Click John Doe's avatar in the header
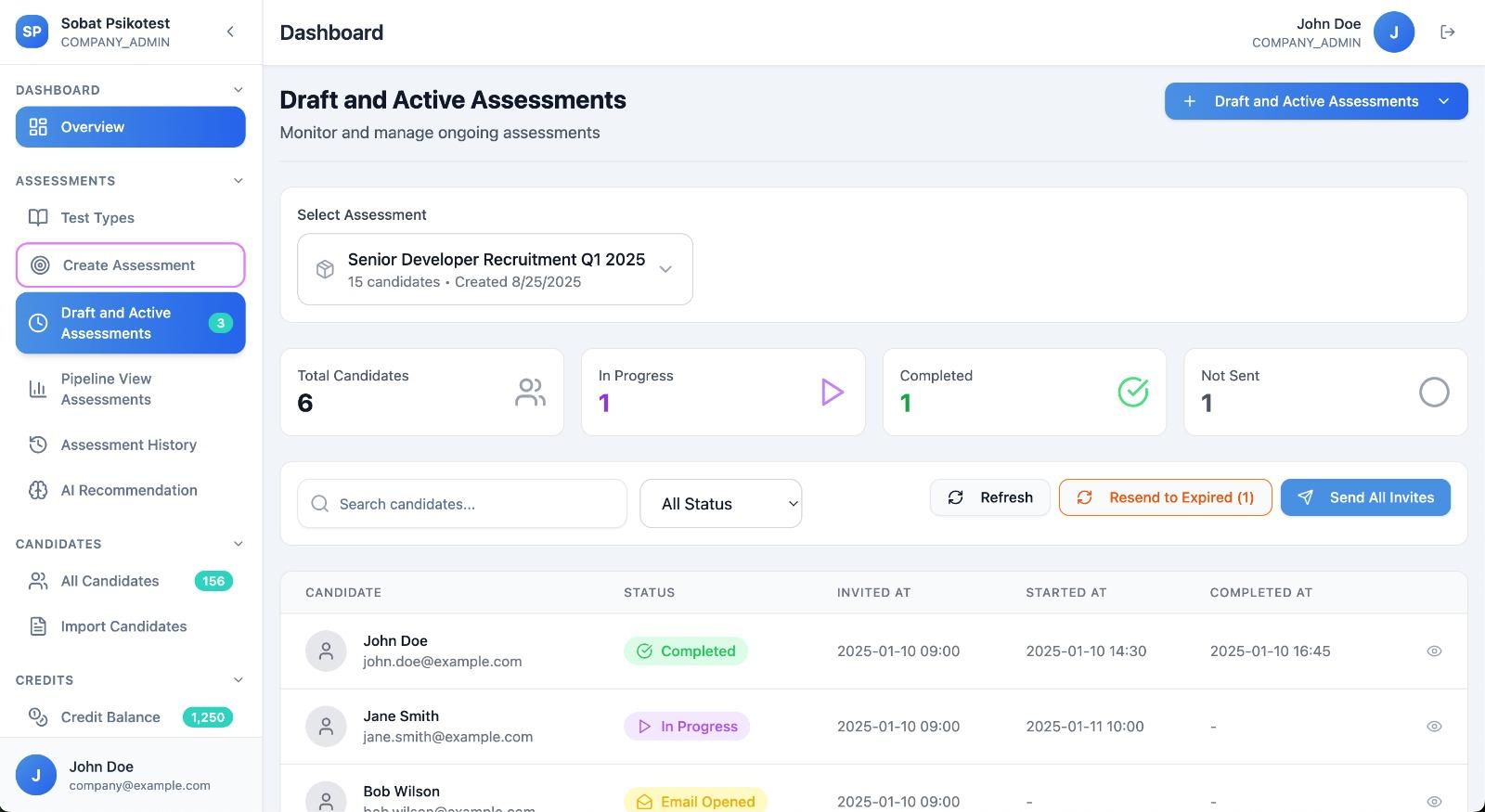 [1393, 32]
